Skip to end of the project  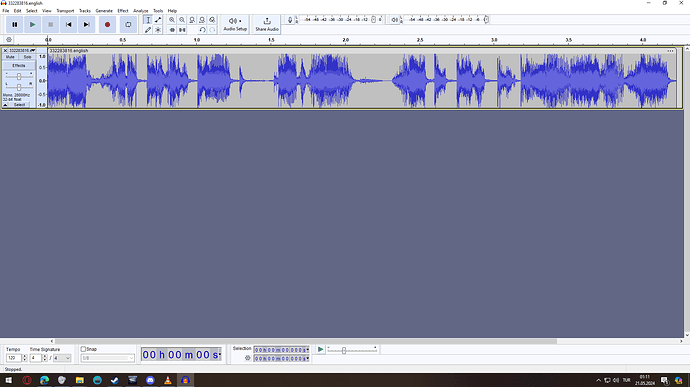[x=87, y=25]
